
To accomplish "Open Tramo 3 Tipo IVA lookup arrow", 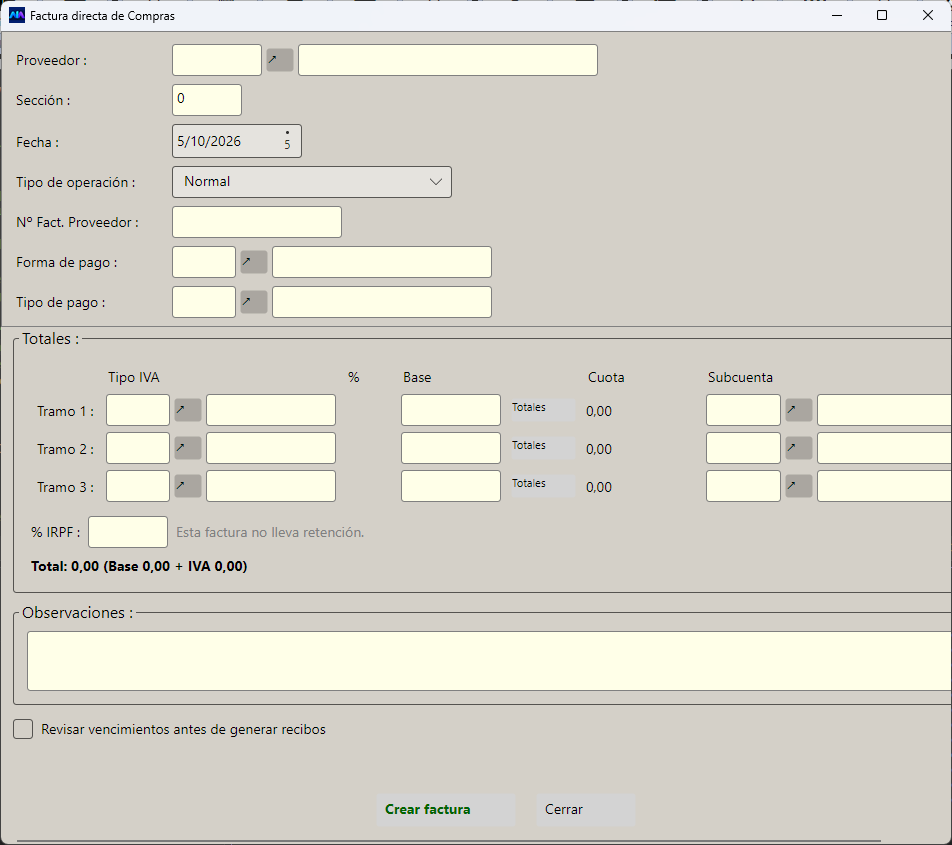I will click(x=188, y=486).
